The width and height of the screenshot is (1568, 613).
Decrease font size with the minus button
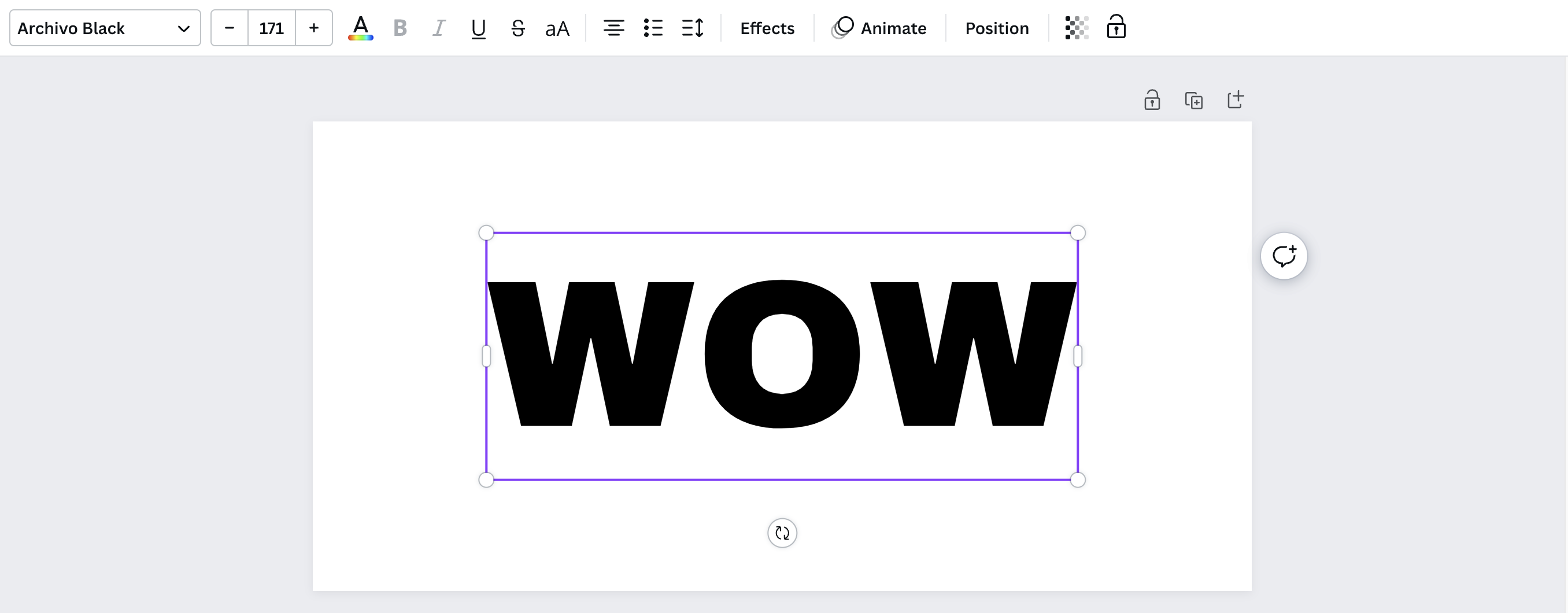[x=229, y=27]
